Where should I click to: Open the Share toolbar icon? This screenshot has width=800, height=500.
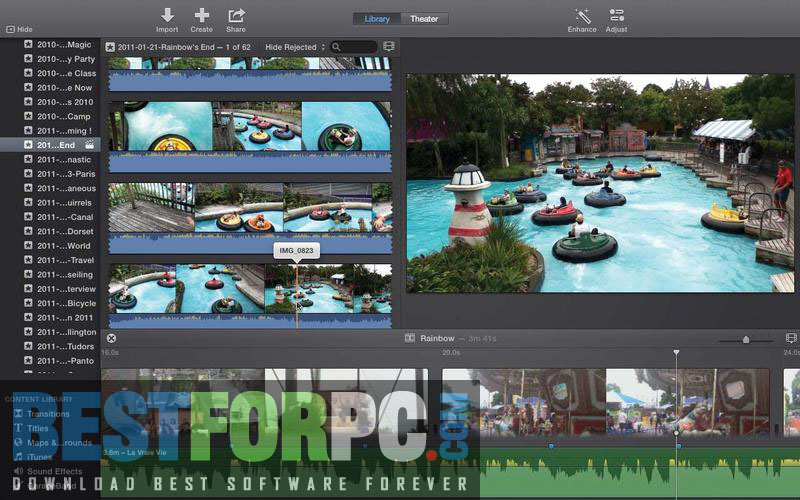236,15
